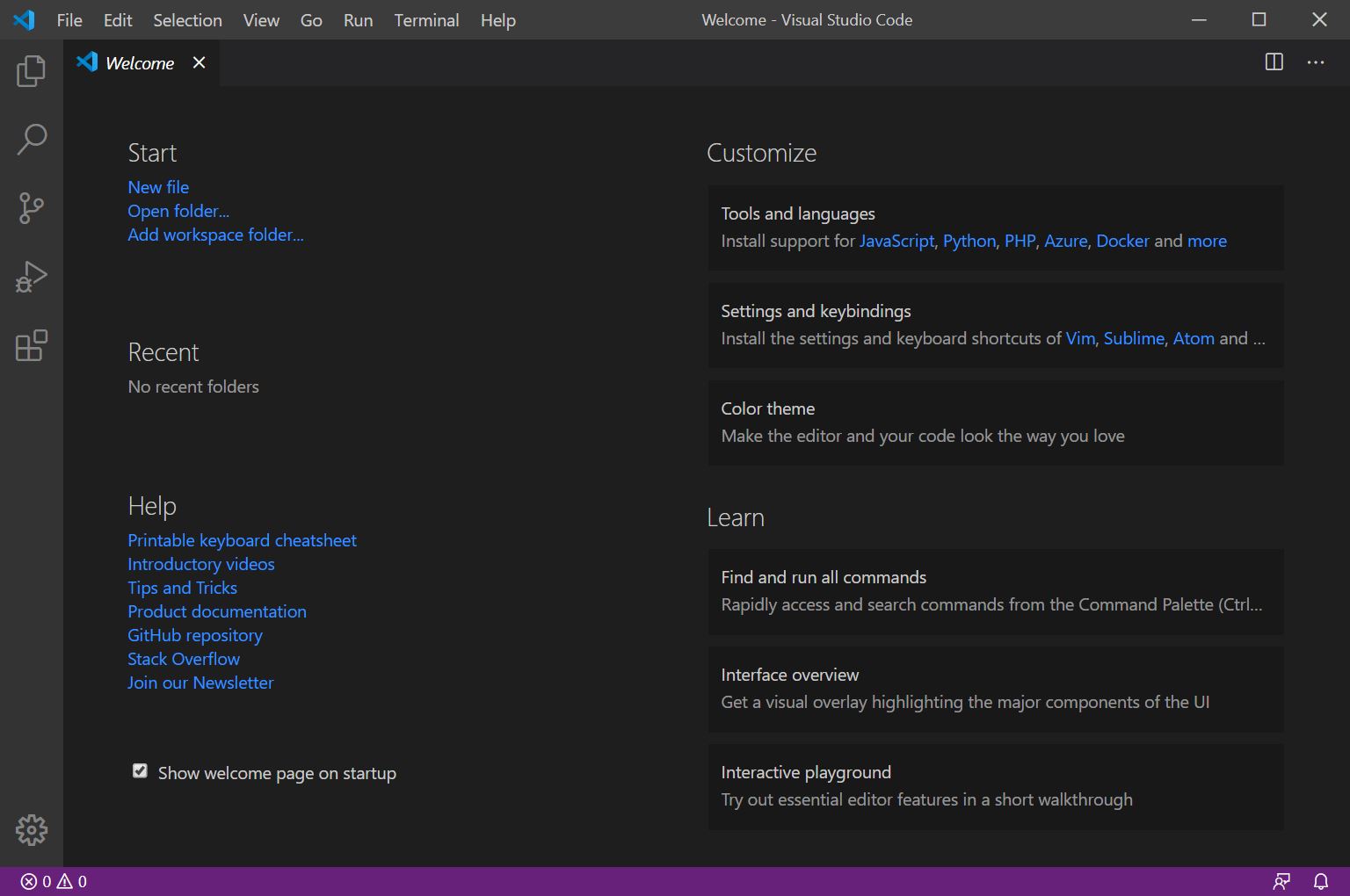Open GitHub repository link
Viewport: 1350px width, 896px height.
coord(195,635)
